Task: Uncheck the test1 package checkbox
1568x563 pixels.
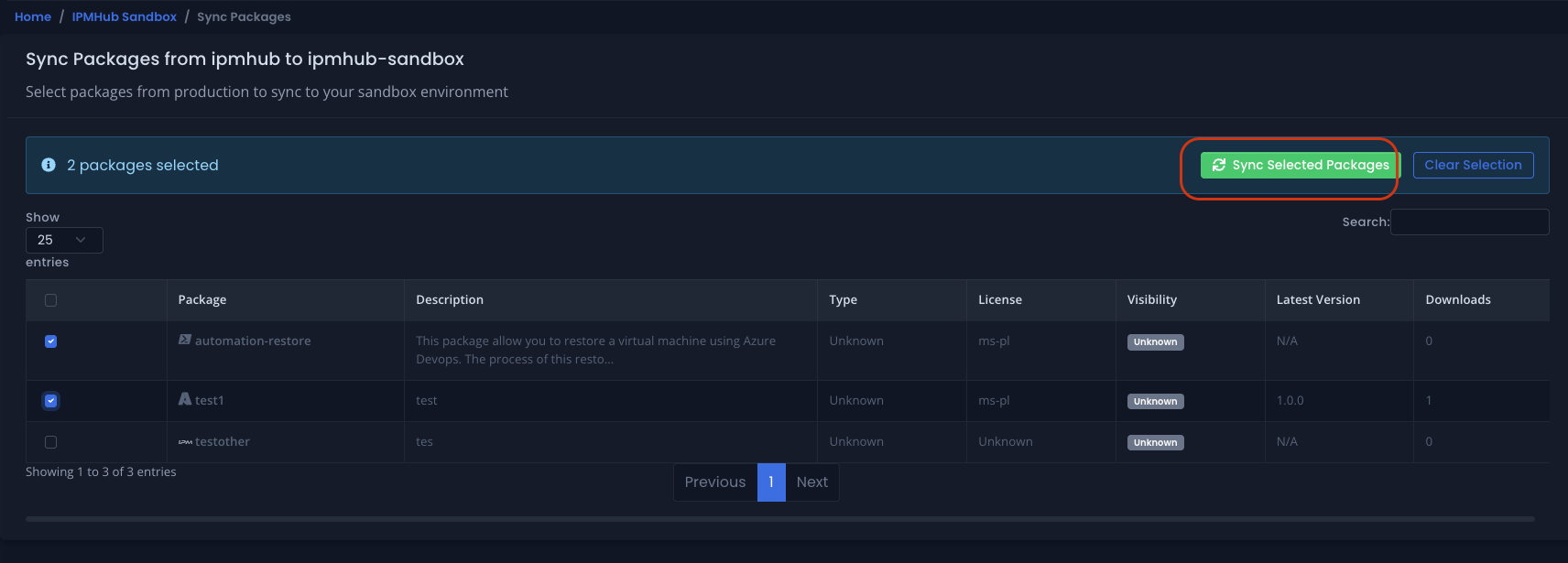Action: click(x=51, y=401)
